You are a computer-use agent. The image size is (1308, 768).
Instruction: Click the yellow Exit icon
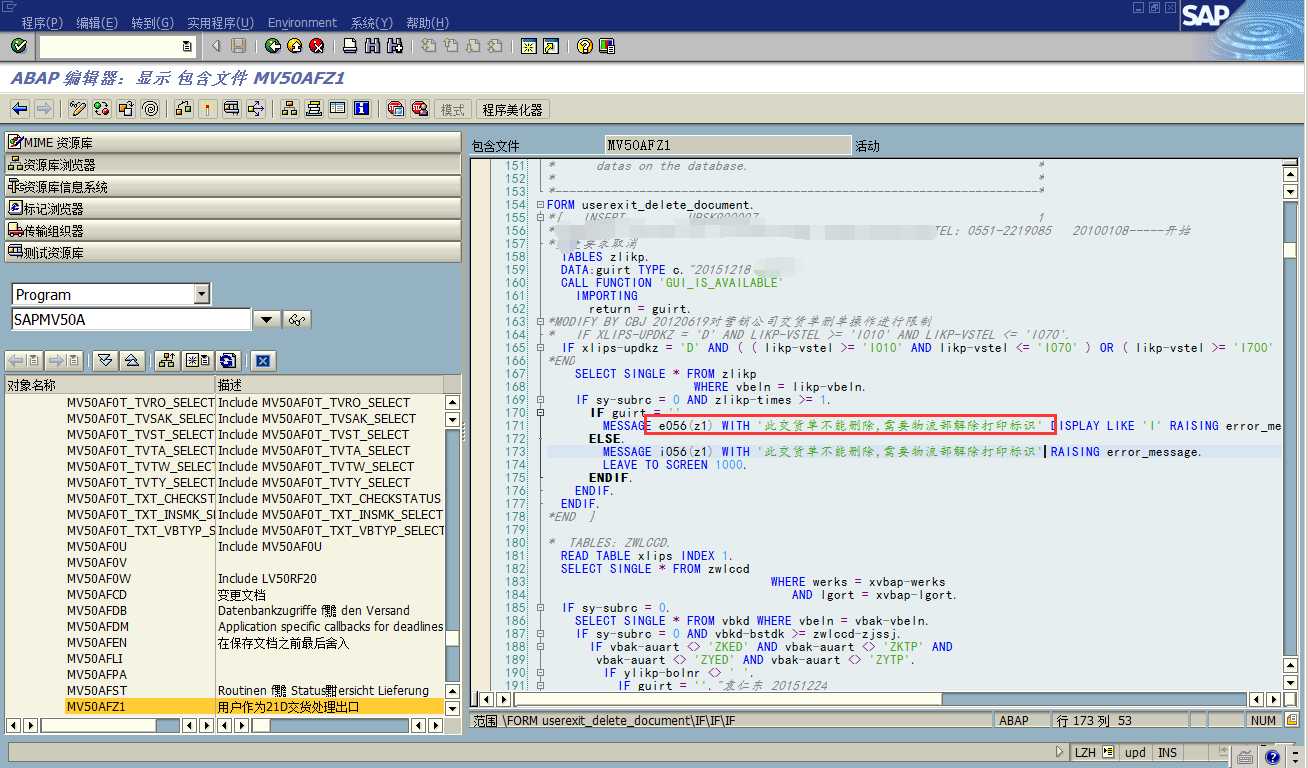[x=295, y=46]
